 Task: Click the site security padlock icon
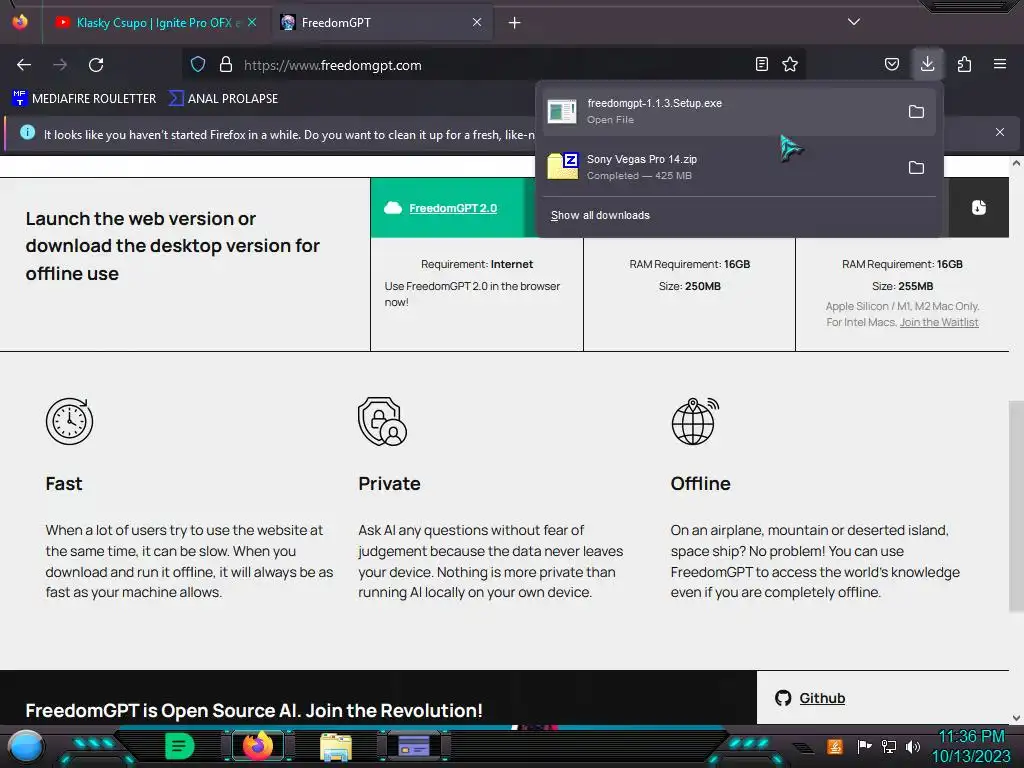coord(226,64)
